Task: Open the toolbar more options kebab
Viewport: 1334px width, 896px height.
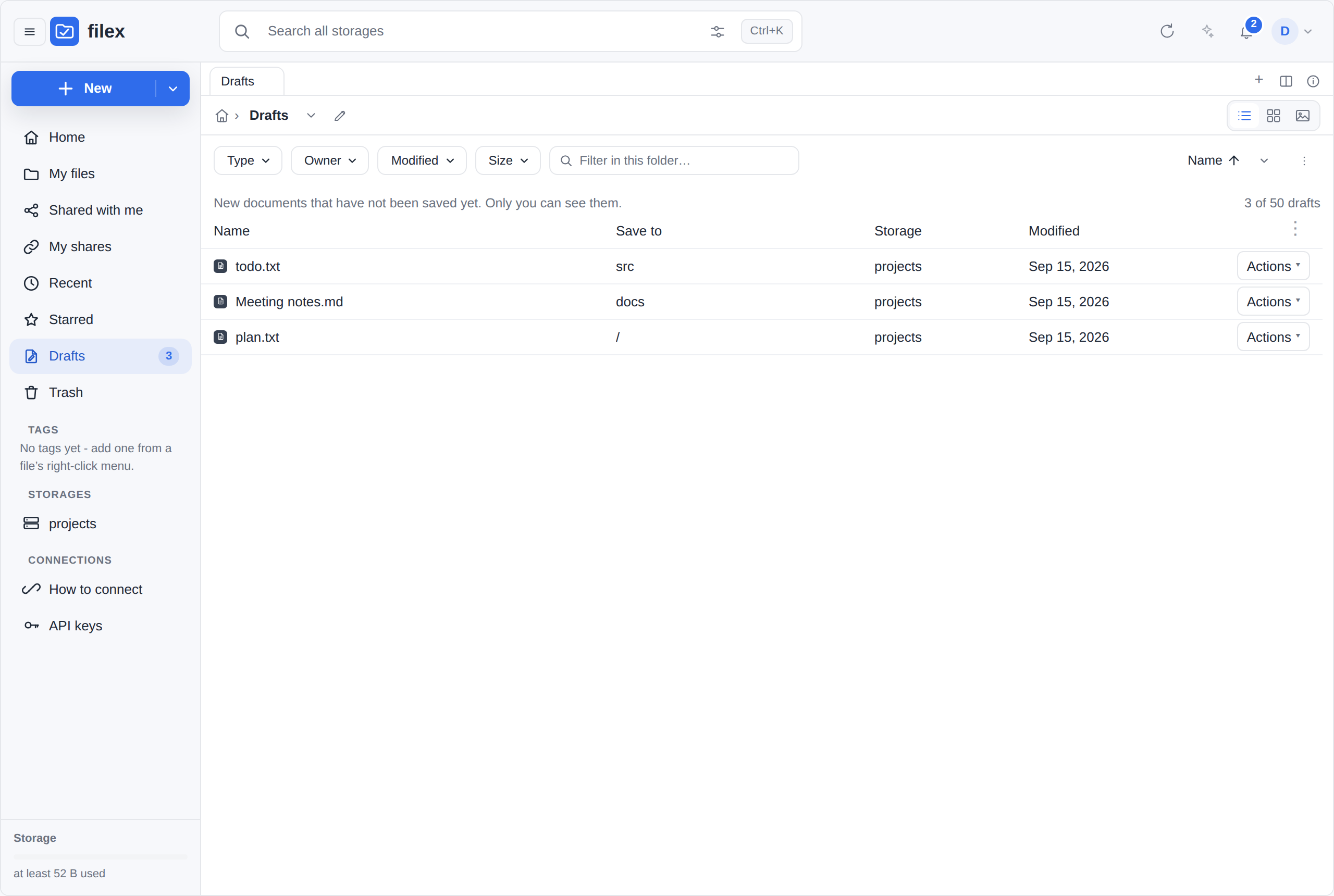Action: [1304, 160]
